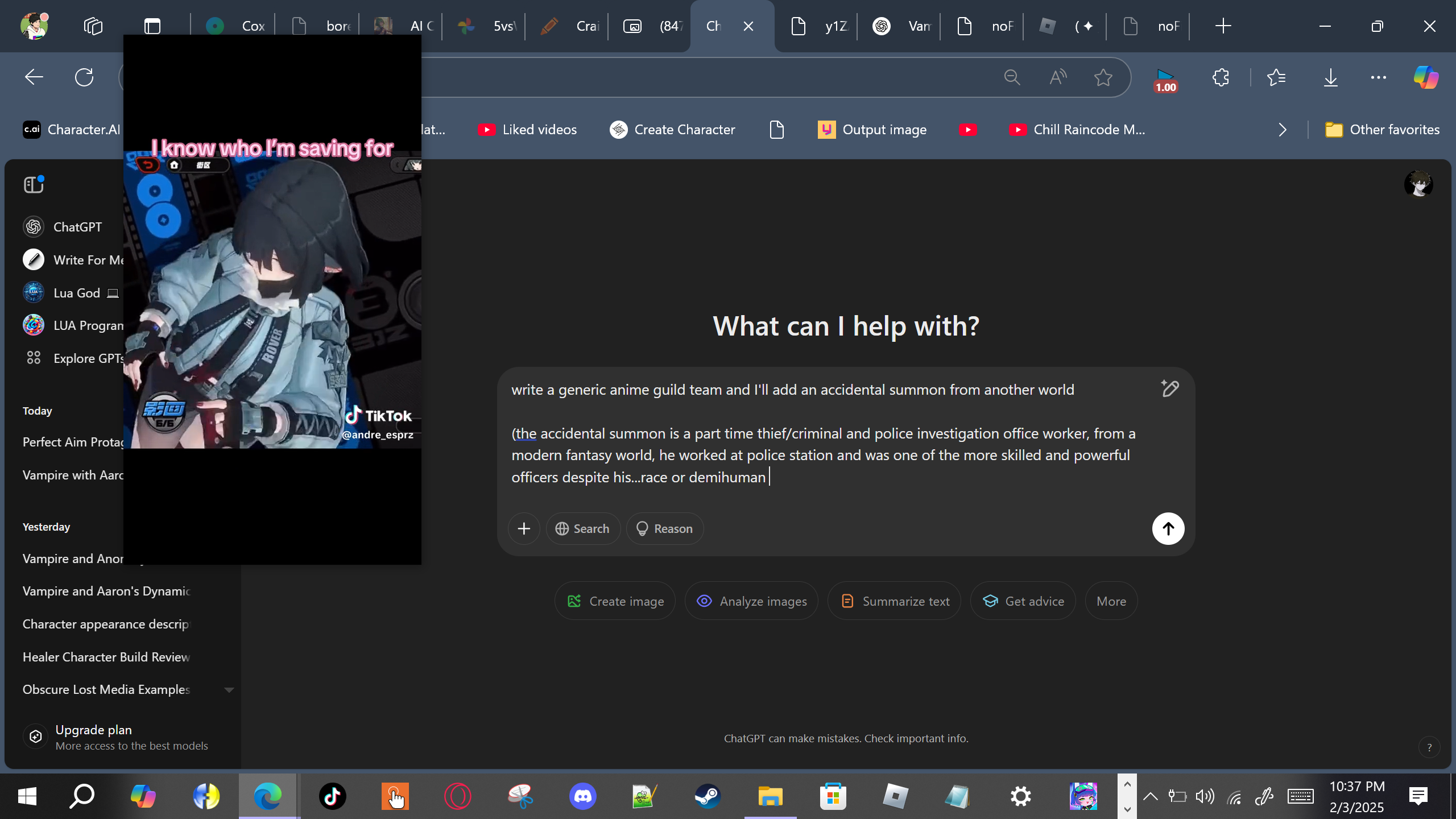Go back in the browser
The image size is (1456, 819).
(34, 77)
